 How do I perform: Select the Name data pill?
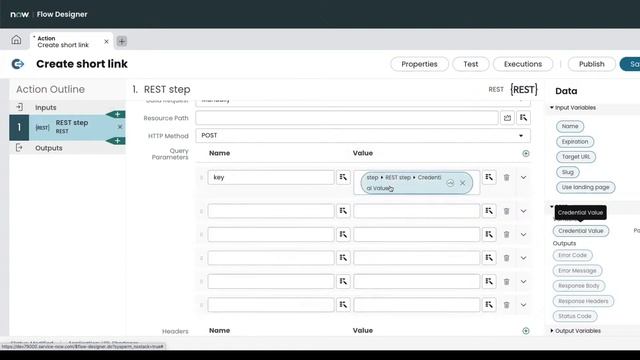coord(570,127)
